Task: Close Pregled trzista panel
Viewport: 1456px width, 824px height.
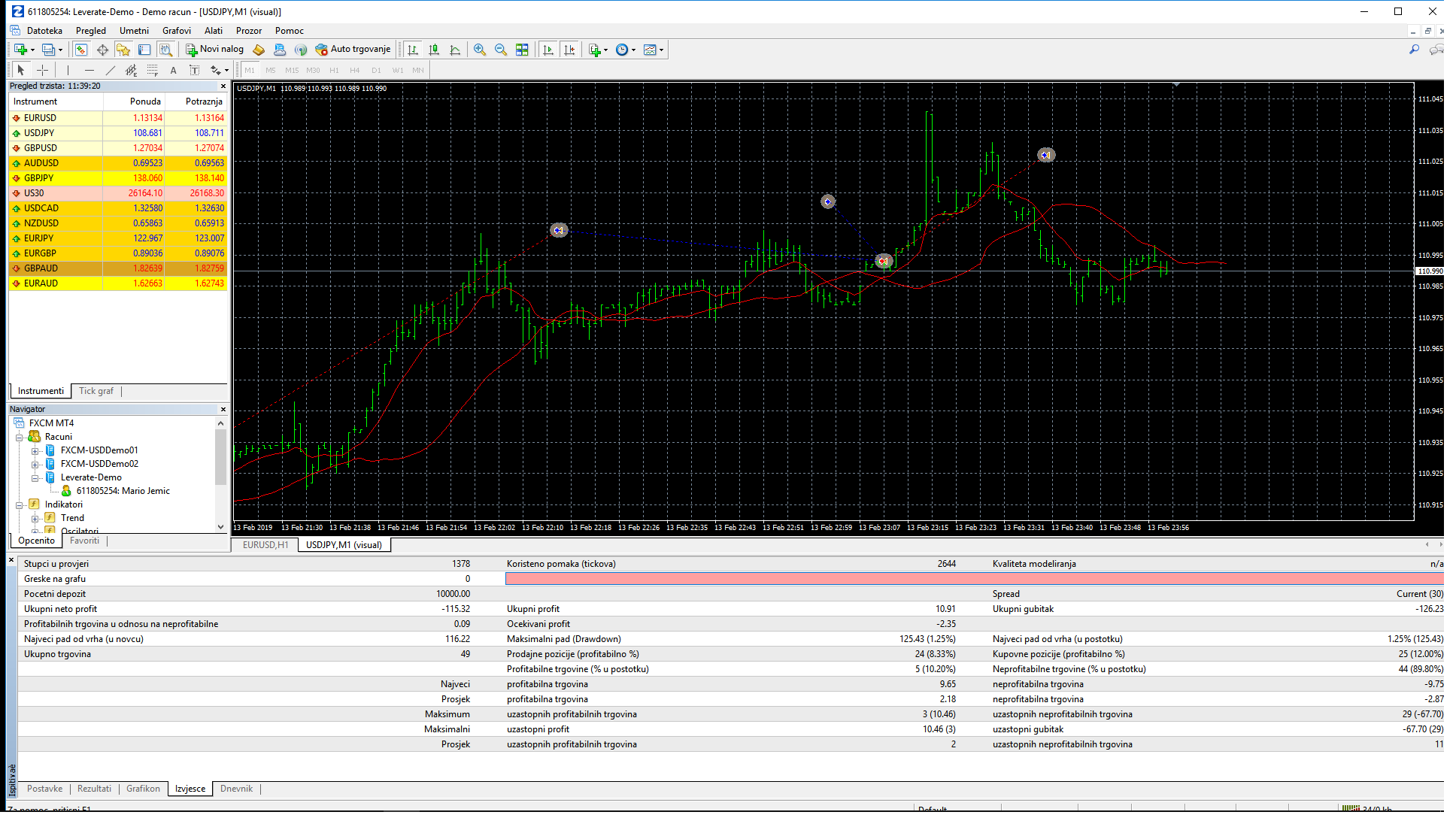Action: click(223, 86)
